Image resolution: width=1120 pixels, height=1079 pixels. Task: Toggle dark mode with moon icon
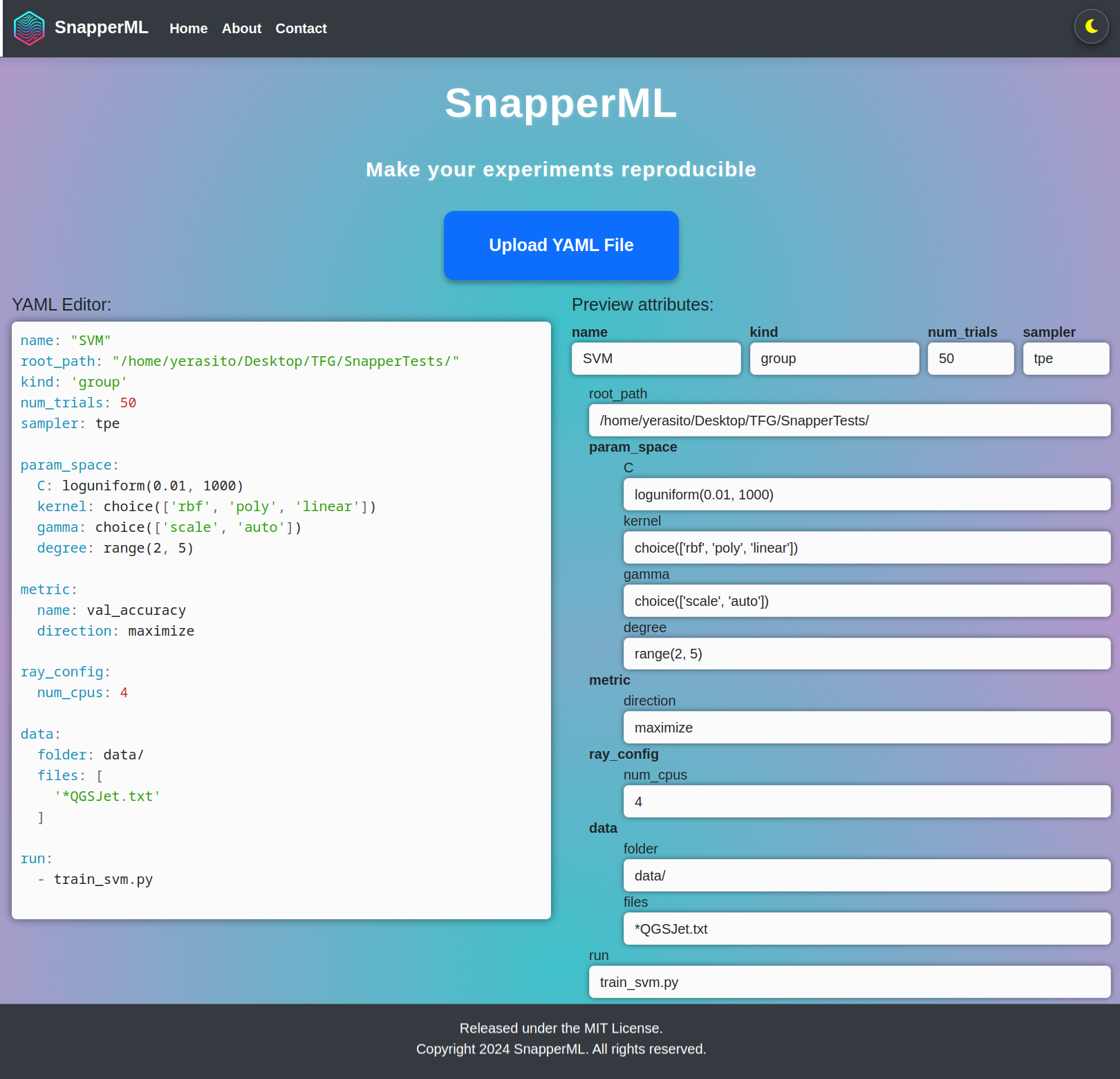(1092, 26)
